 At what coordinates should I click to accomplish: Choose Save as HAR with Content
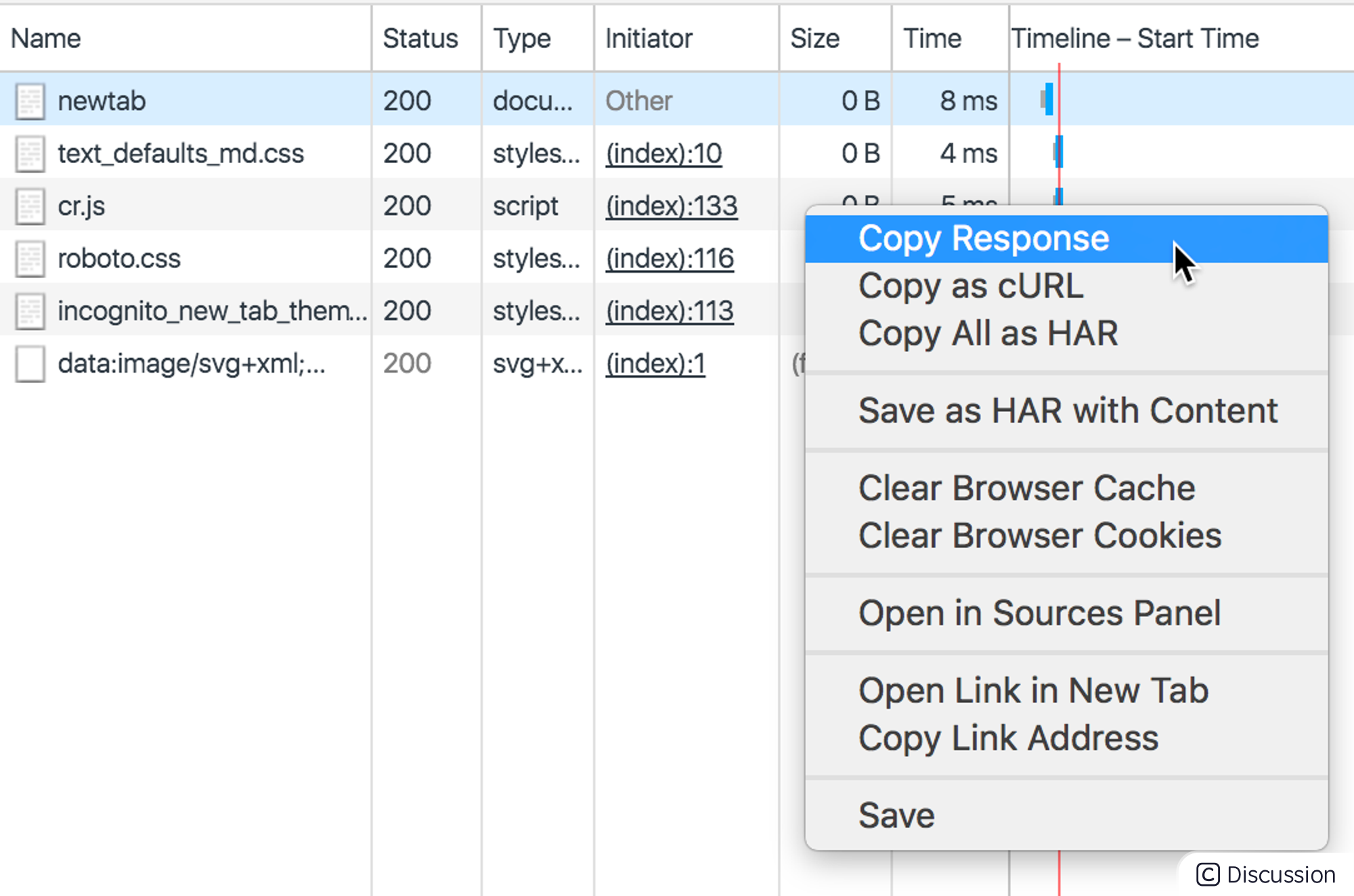pos(1067,411)
